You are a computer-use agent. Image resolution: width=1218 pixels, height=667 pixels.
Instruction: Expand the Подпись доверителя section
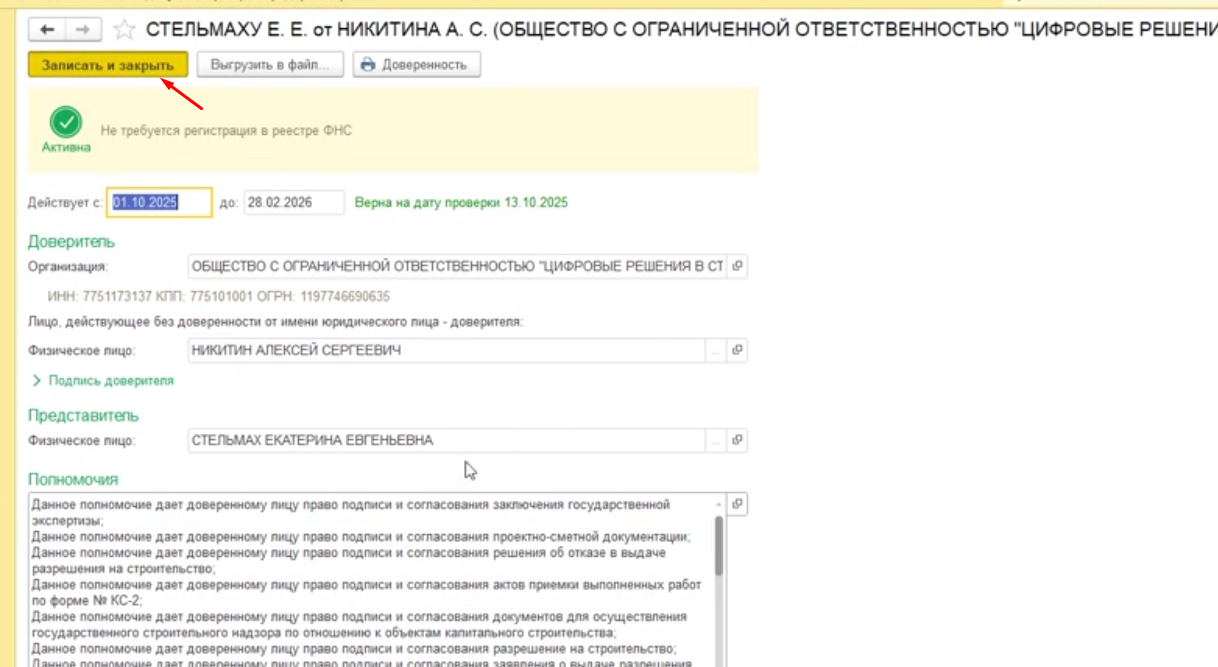(x=38, y=381)
